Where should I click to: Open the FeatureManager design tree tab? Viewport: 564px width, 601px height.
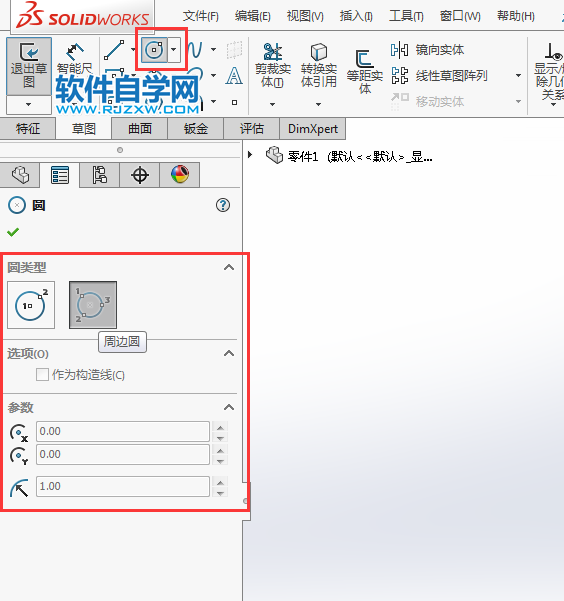pos(20,175)
